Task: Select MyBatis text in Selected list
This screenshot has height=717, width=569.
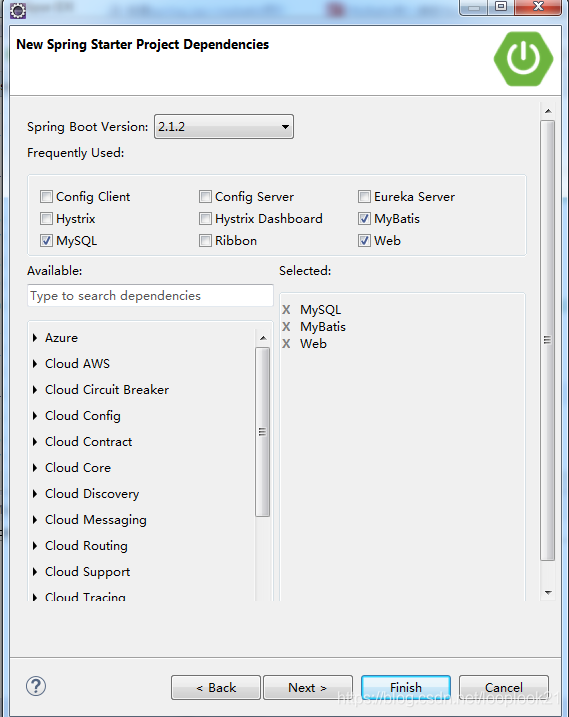Action: click(323, 327)
